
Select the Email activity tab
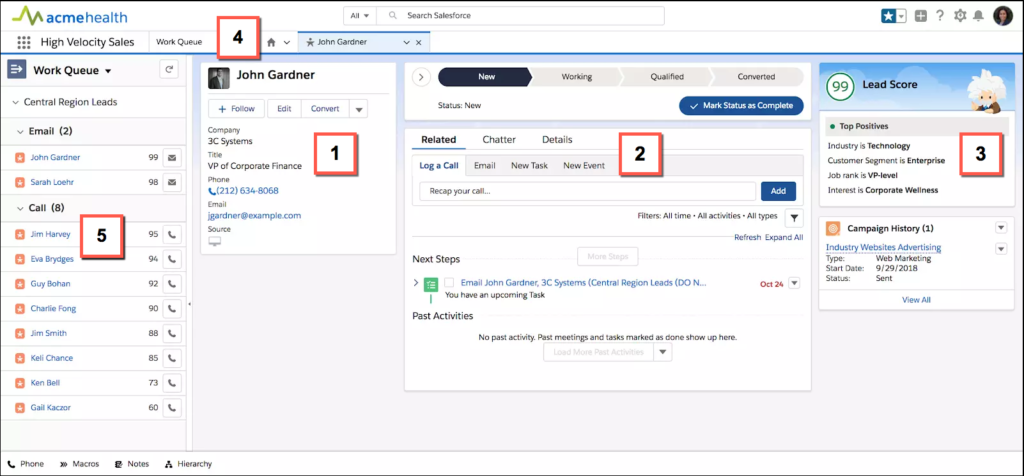pyautogui.click(x=485, y=166)
